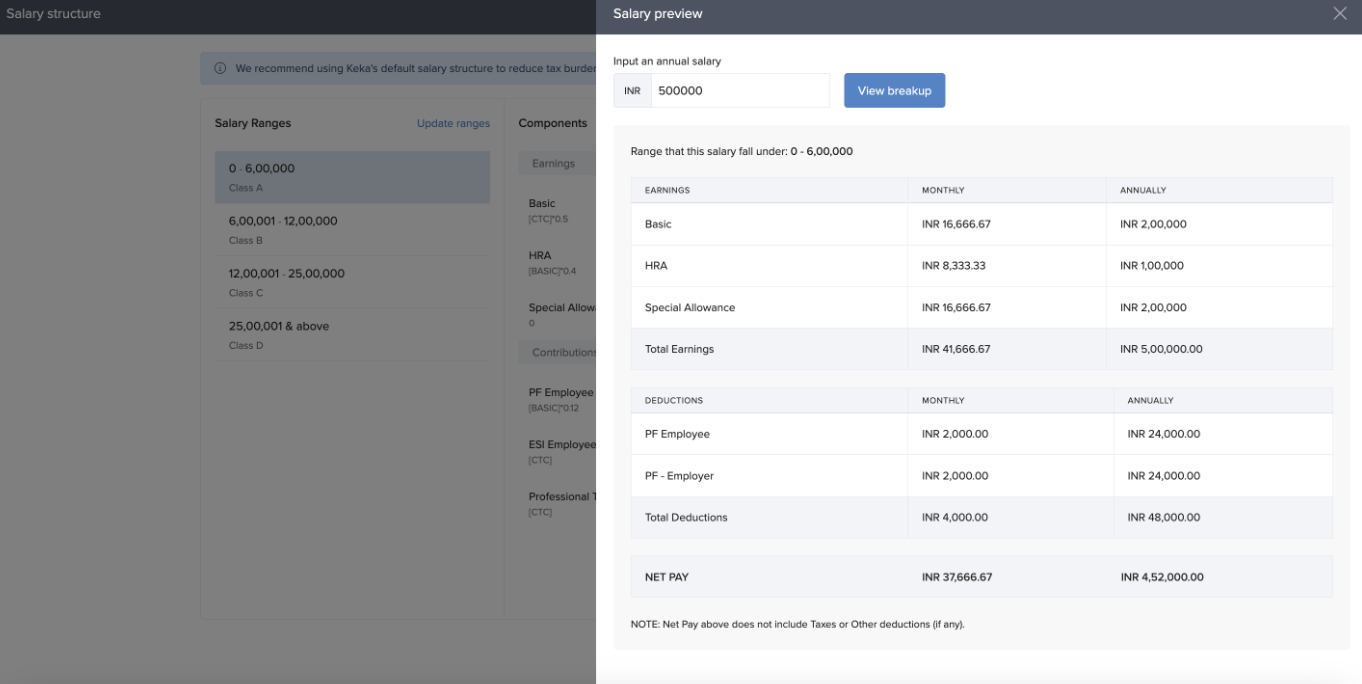The image size is (1362, 684).
Task: Open the Basic component in Components list
Action: [x=547, y=210]
